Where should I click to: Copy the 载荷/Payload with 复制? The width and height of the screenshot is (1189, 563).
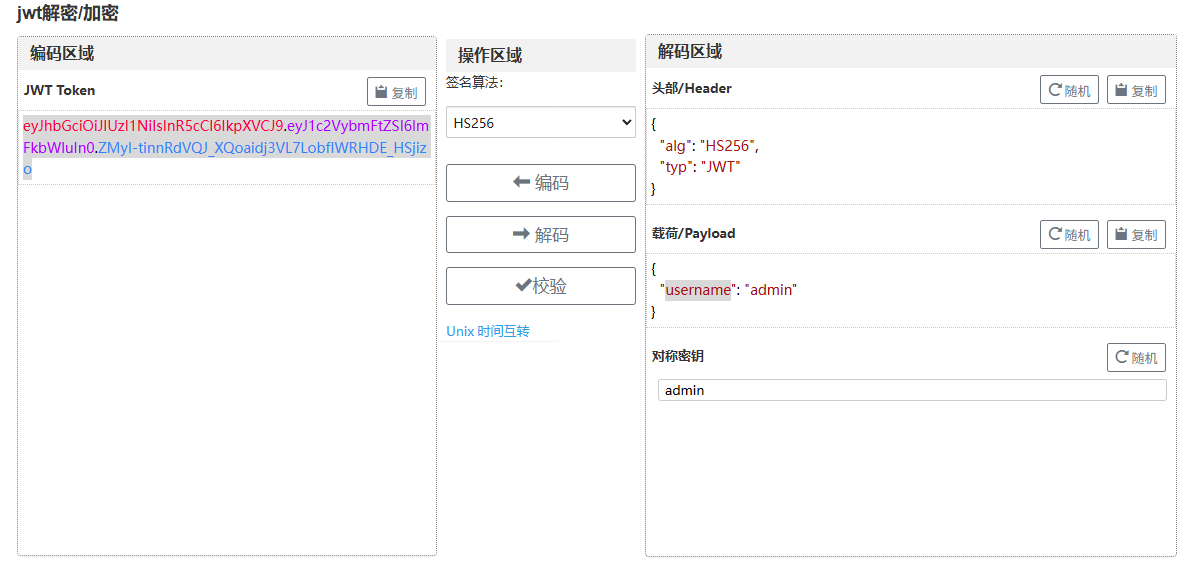tap(1136, 234)
